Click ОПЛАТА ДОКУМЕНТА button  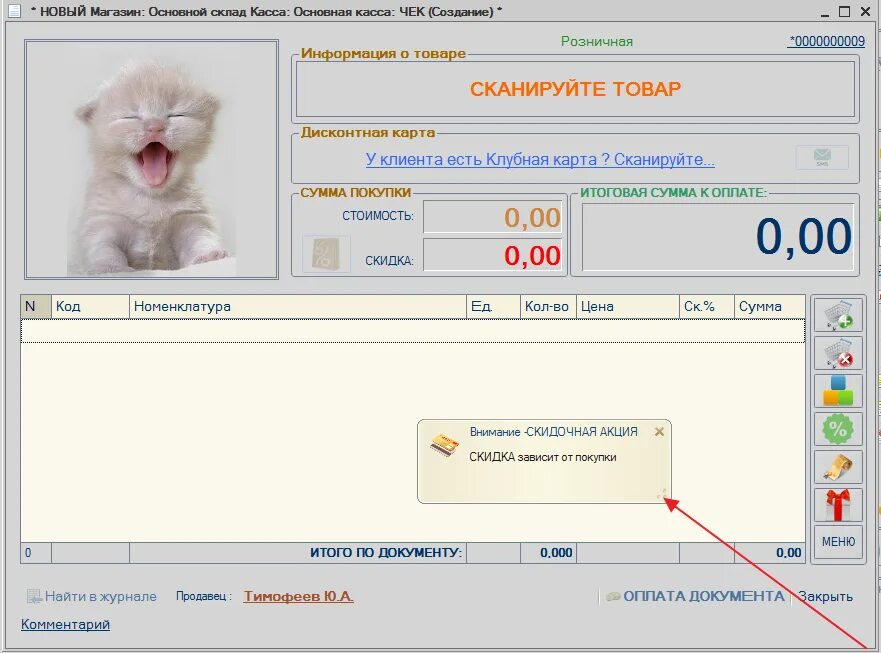pyautogui.click(x=696, y=596)
